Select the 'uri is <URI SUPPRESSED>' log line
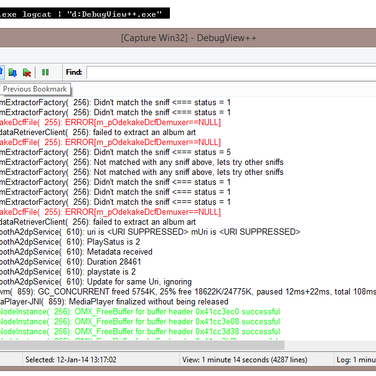The image size is (376, 376). pos(188,232)
